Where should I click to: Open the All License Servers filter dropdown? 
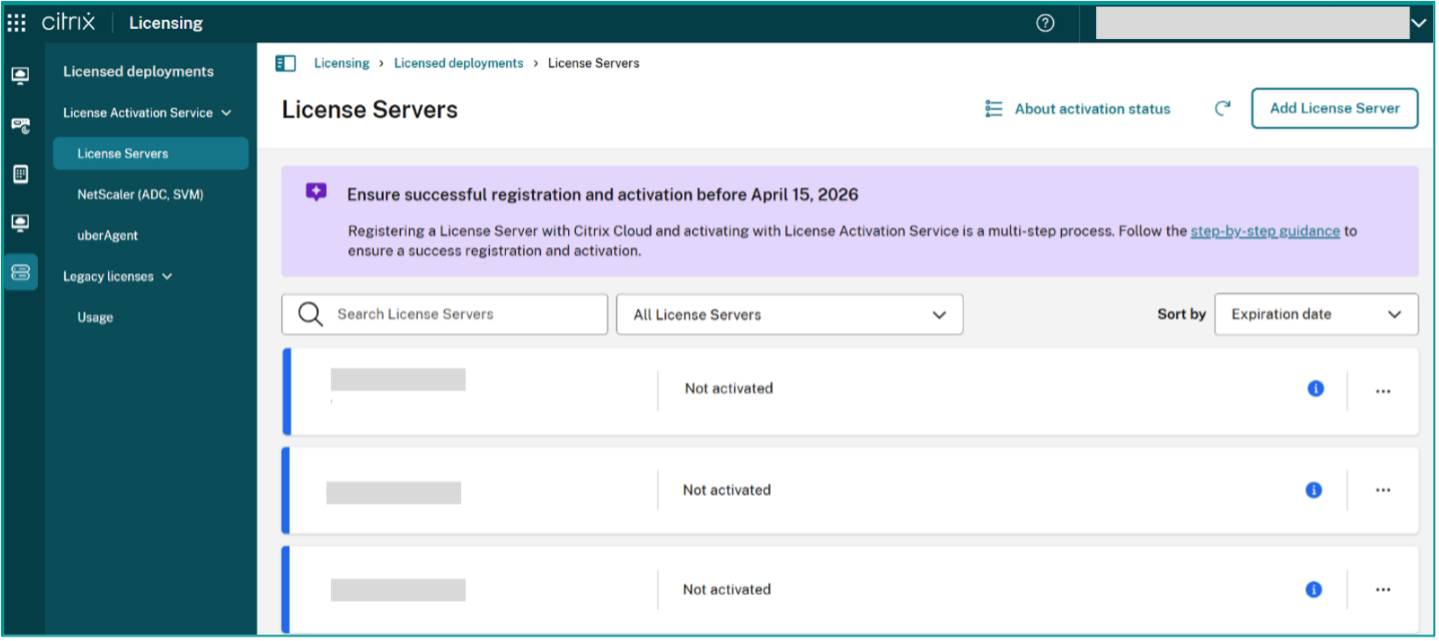click(789, 314)
